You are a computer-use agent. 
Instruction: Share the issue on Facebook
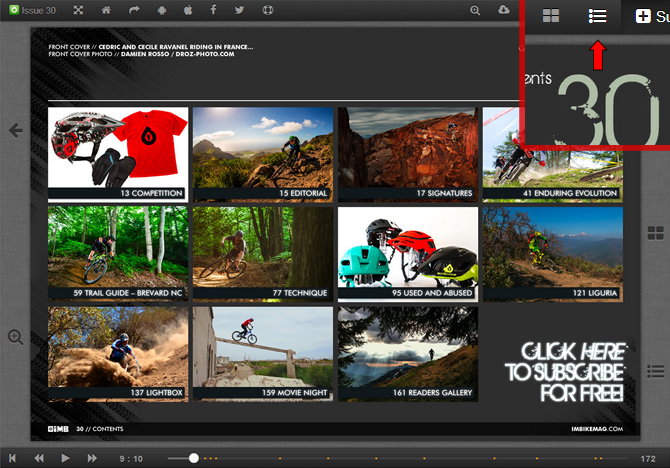coord(214,10)
